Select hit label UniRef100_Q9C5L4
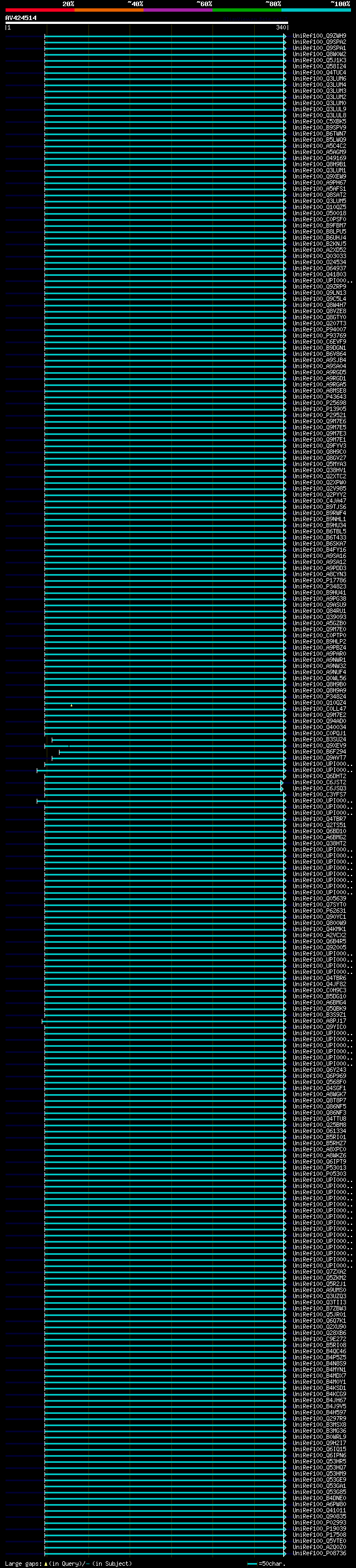 pyautogui.click(x=319, y=299)
